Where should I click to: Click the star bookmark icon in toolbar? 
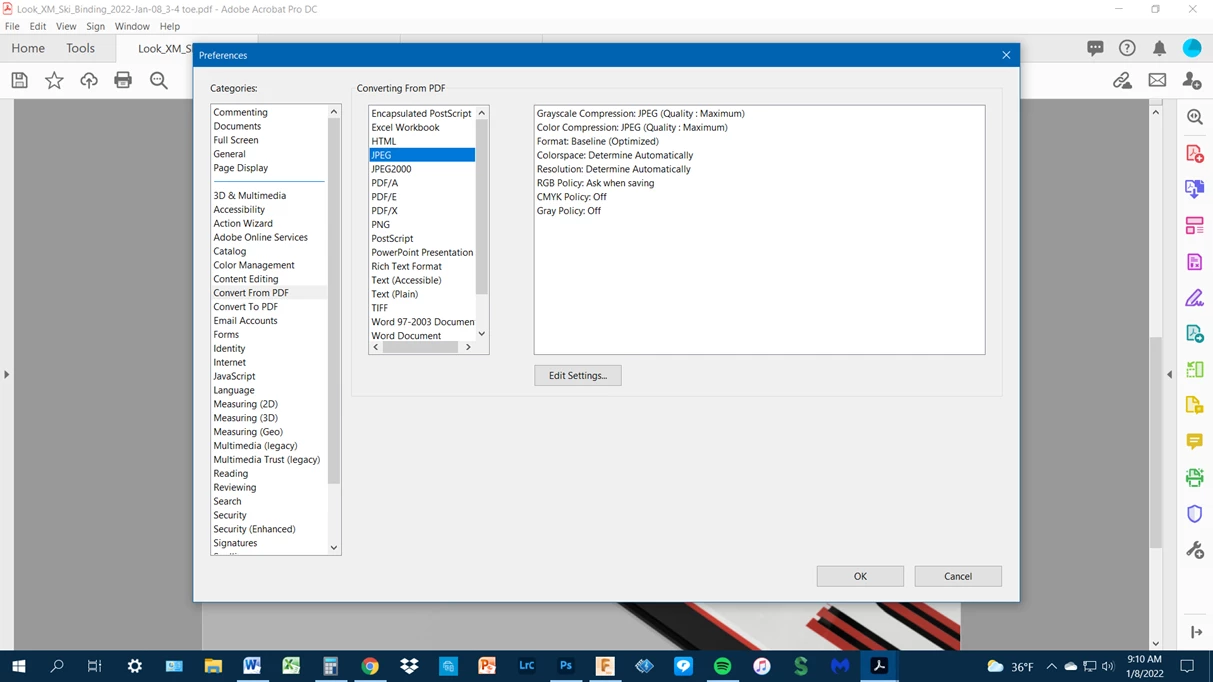[x=54, y=80]
